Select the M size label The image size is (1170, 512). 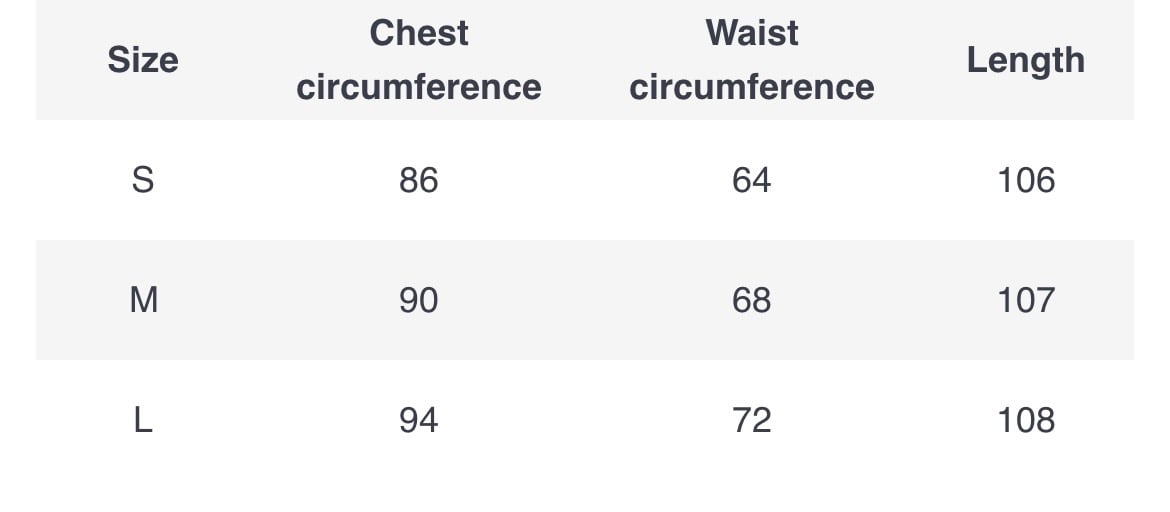tap(144, 300)
